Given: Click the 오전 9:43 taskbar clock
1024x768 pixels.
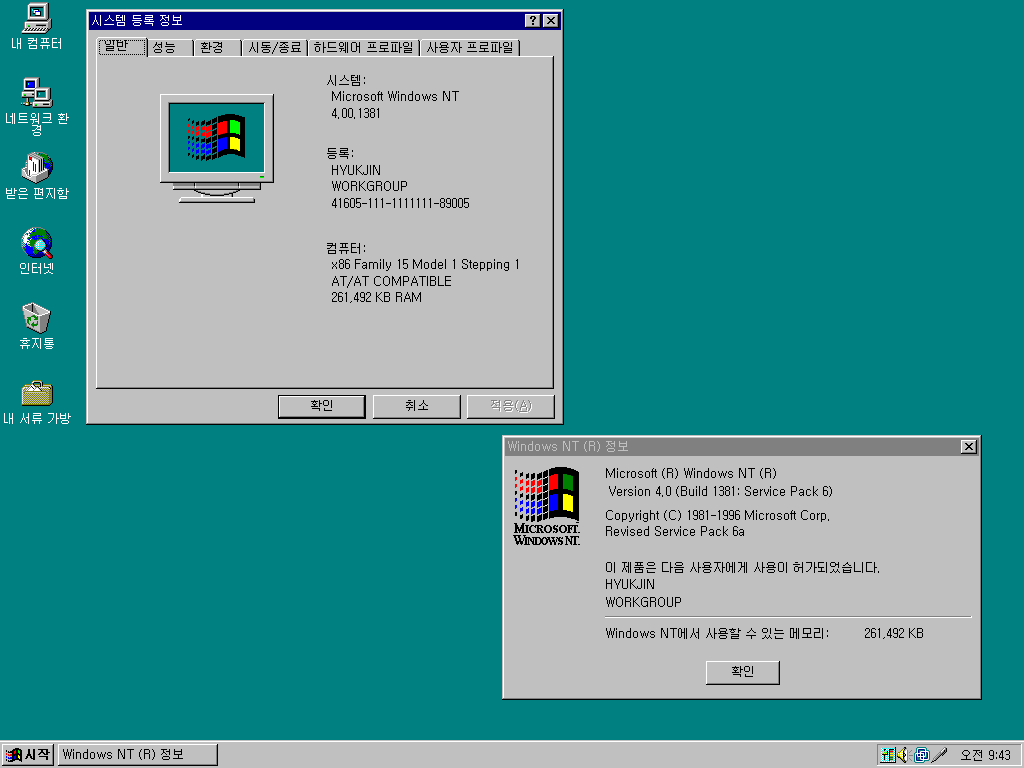Looking at the screenshot, I should (985, 755).
